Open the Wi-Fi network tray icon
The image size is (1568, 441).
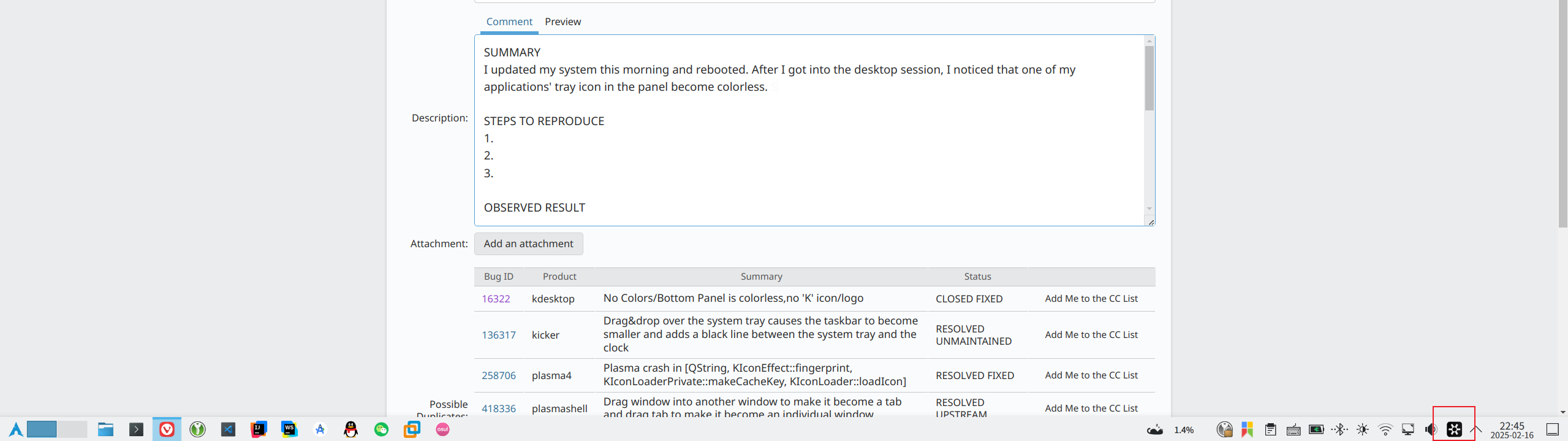(x=1385, y=429)
